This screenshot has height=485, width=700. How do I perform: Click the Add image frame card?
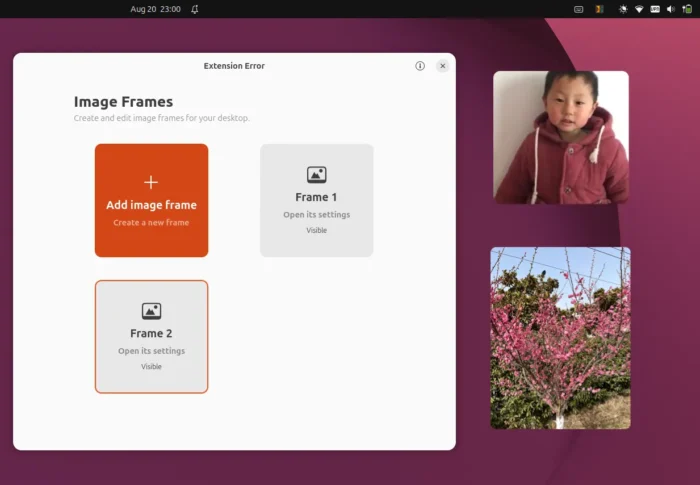point(151,200)
